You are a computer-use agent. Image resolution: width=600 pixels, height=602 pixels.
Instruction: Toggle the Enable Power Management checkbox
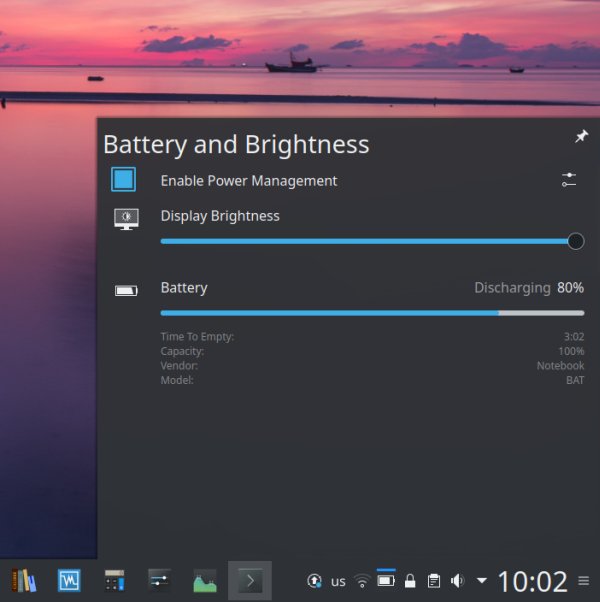(123, 180)
